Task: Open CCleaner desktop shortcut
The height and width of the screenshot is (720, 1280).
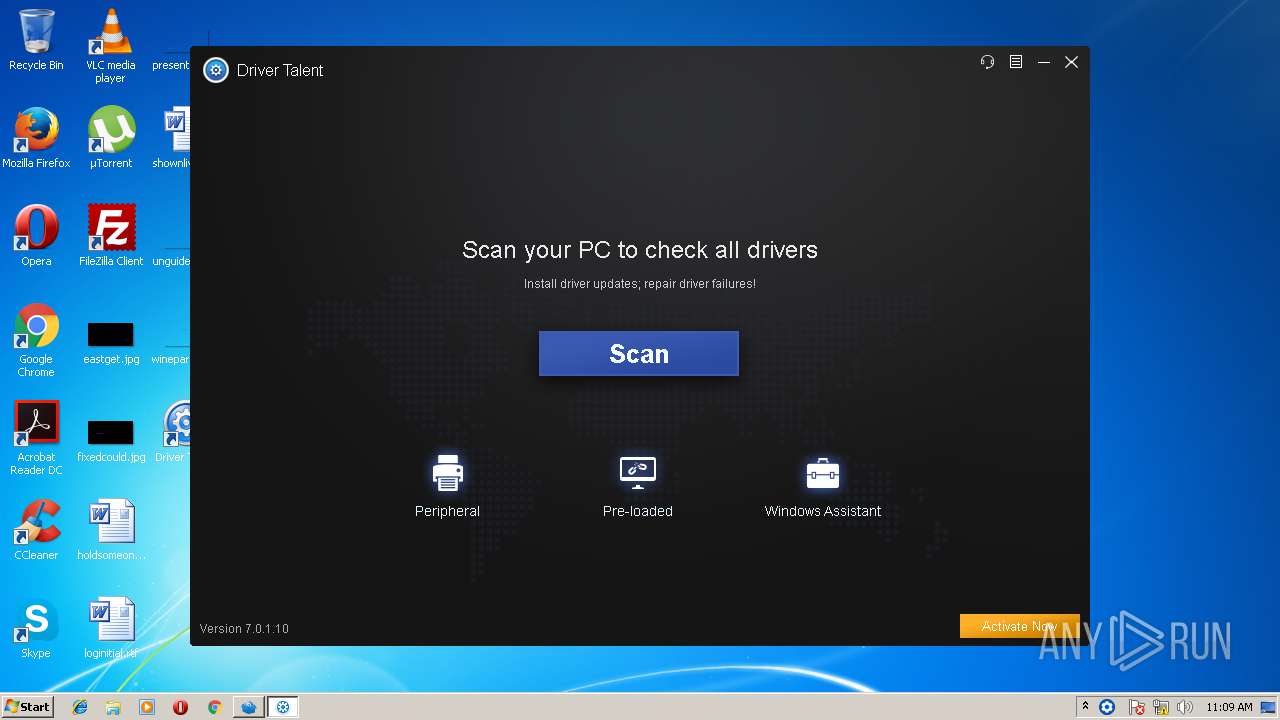Action: [36, 530]
